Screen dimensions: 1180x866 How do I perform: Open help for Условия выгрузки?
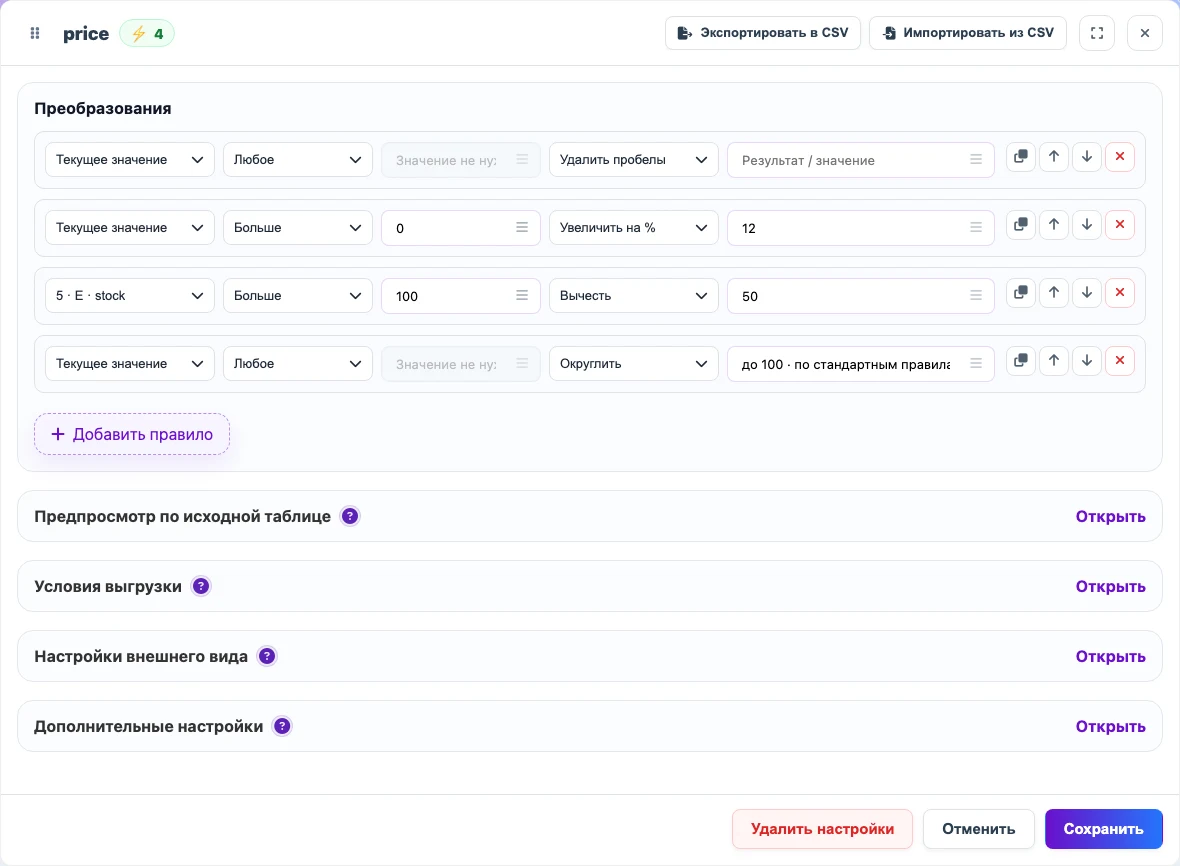click(201, 586)
